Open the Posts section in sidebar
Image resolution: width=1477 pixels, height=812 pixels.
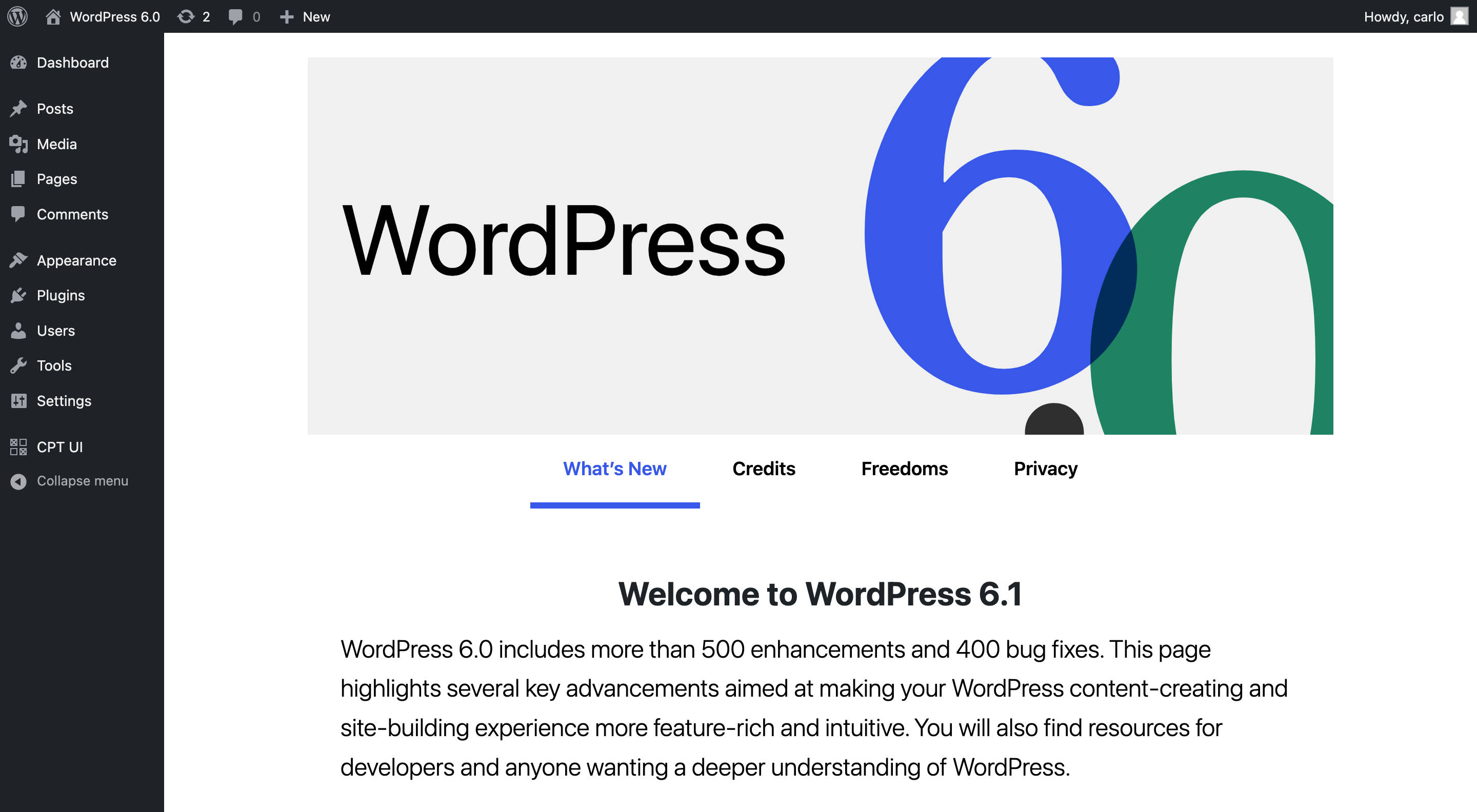pos(55,109)
